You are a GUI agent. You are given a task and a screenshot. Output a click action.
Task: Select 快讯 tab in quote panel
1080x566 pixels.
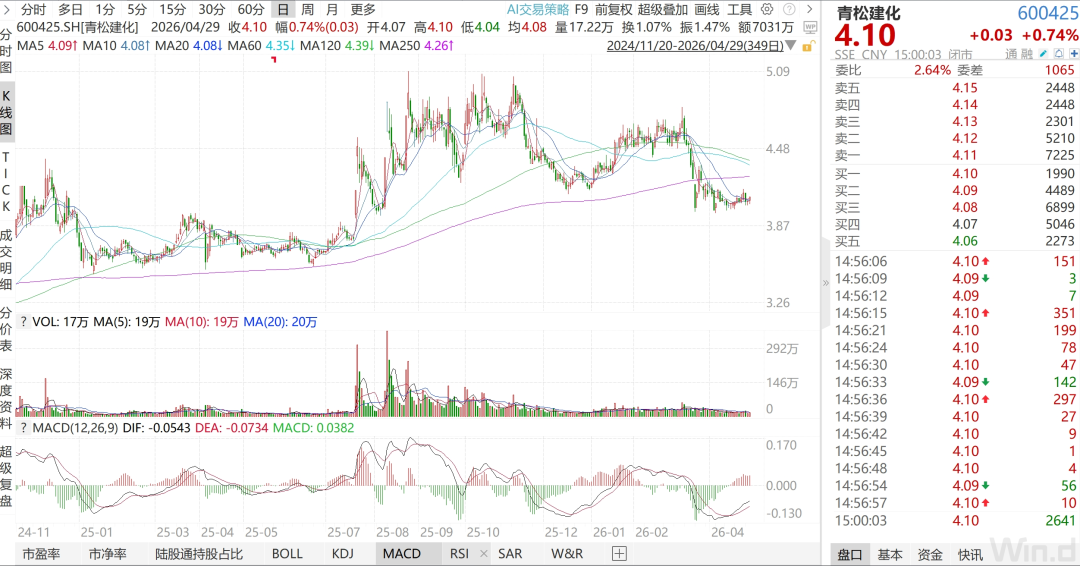(970, 554)
